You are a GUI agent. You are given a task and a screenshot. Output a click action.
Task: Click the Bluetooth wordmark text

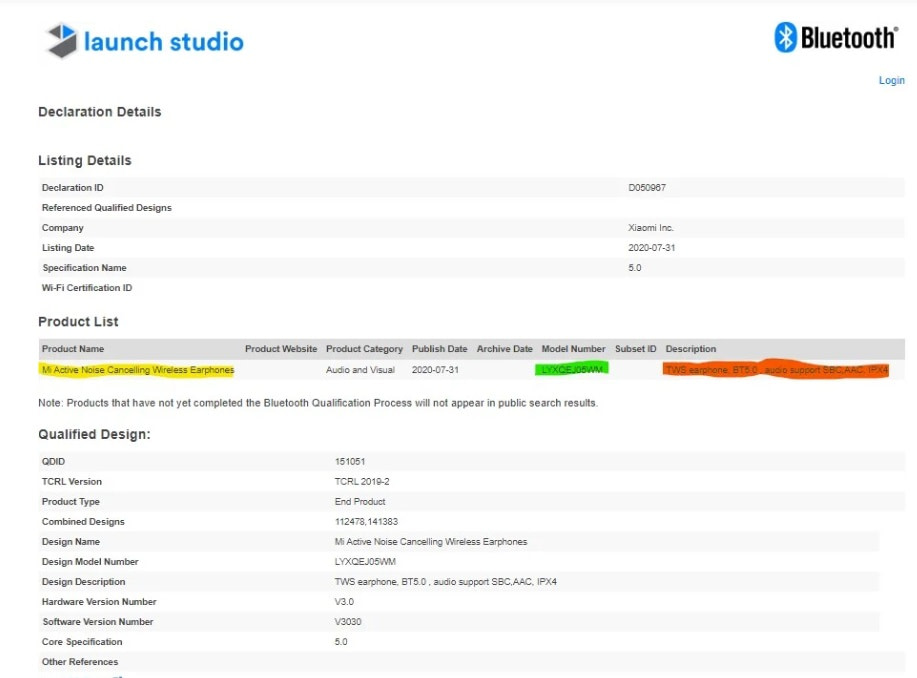[x=849, y=38]
